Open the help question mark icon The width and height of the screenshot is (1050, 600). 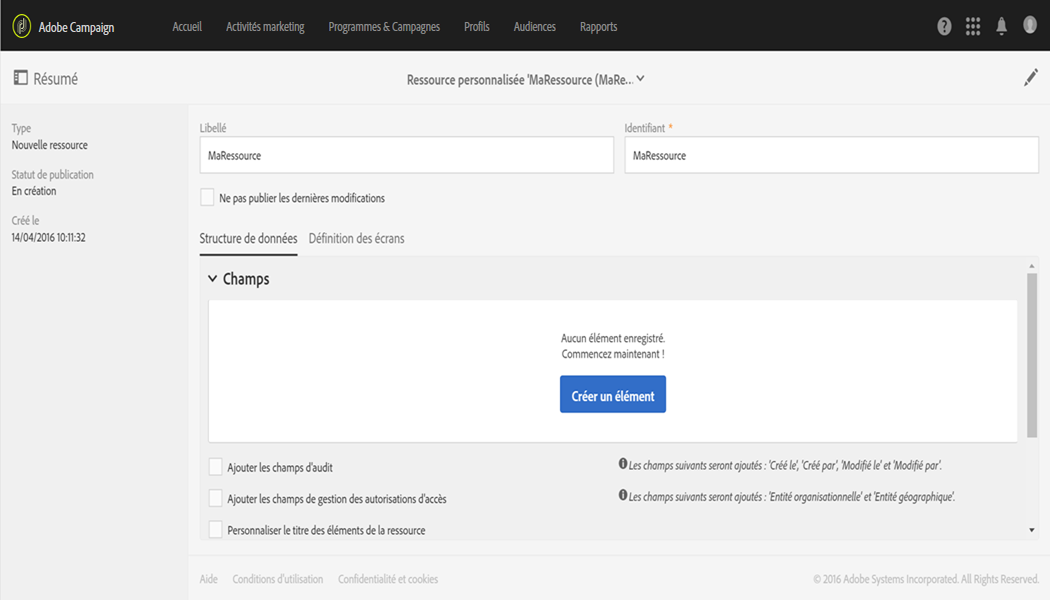coord(944,27)
